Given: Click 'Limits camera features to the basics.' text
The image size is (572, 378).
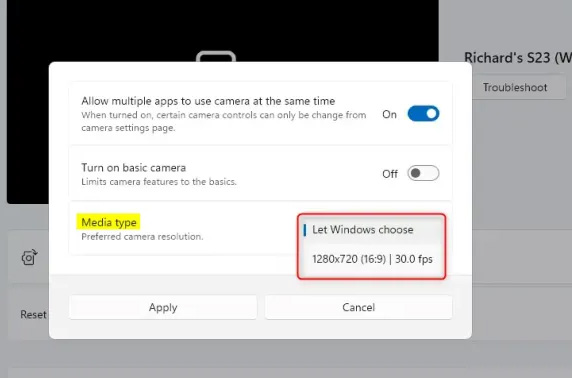Looking at the screenshot, I should click(x=159, y=182).
